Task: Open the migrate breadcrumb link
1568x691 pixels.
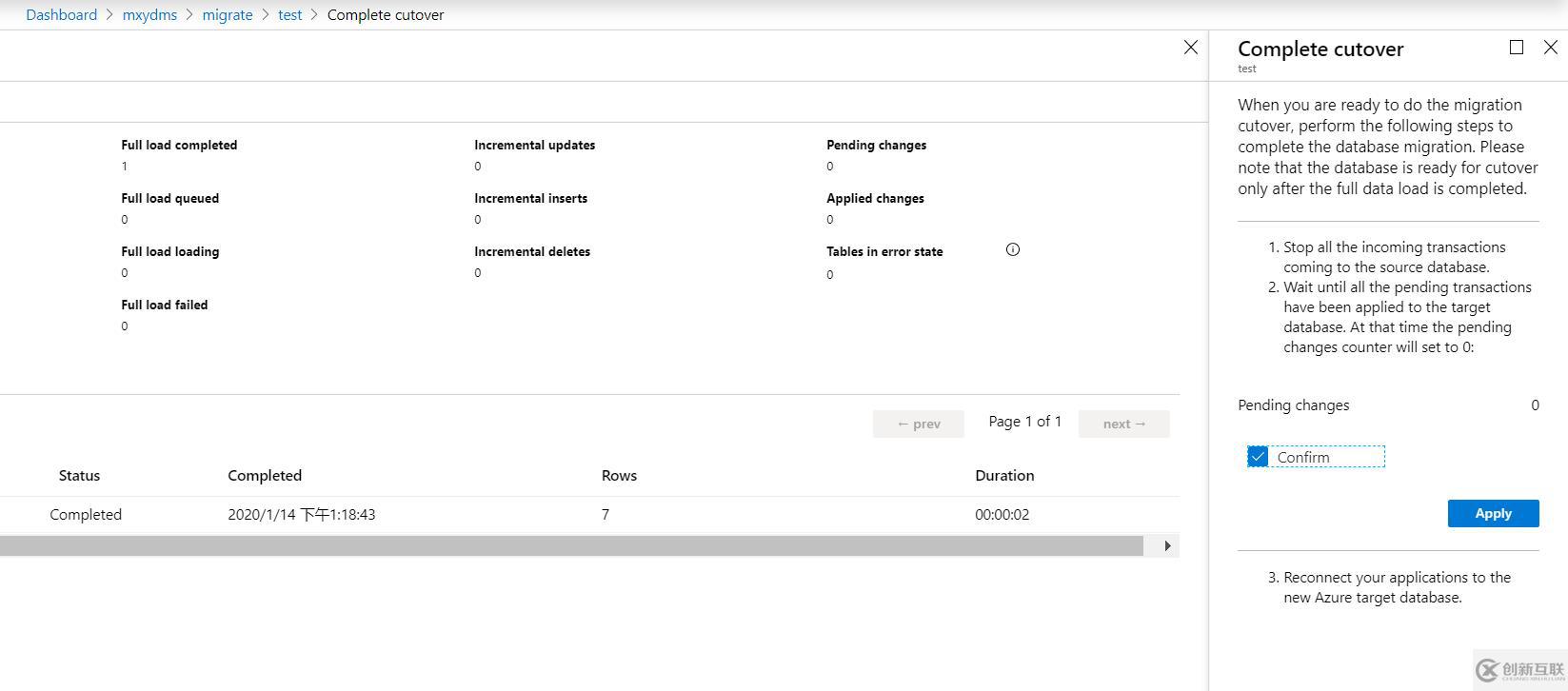Action: tap(228, 14)
